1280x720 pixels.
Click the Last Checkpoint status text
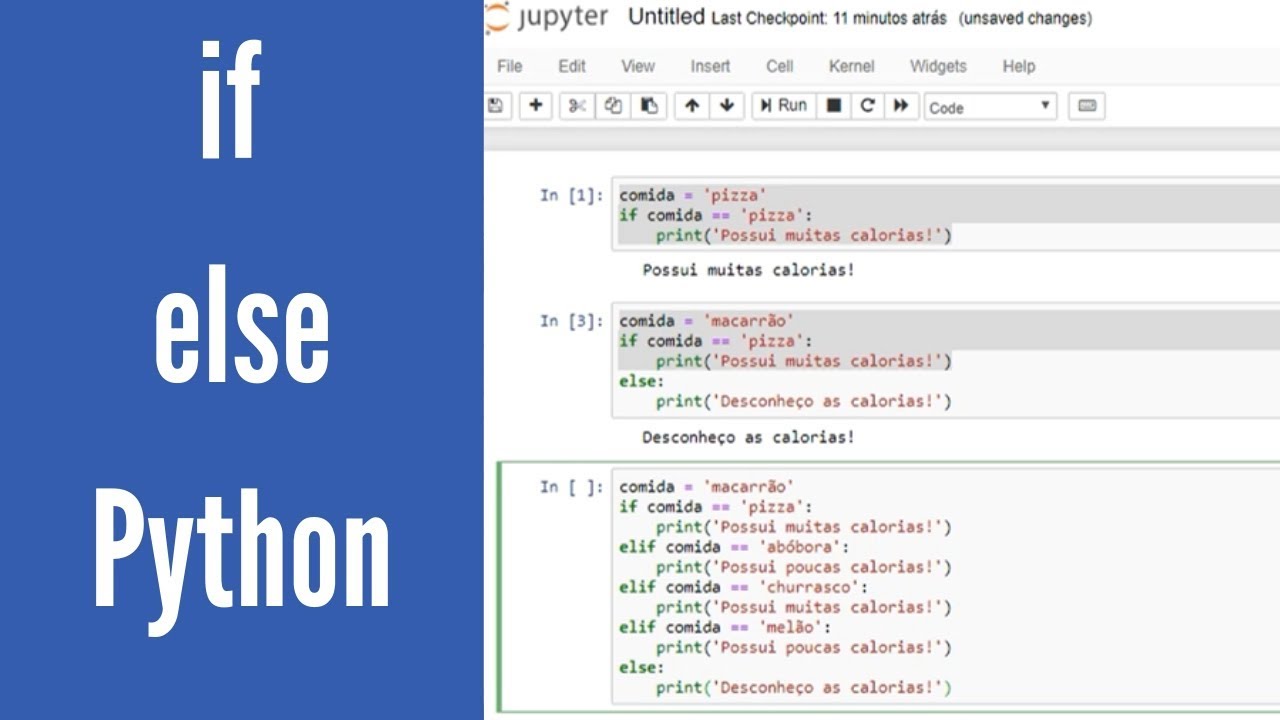[x=829, y=19]
